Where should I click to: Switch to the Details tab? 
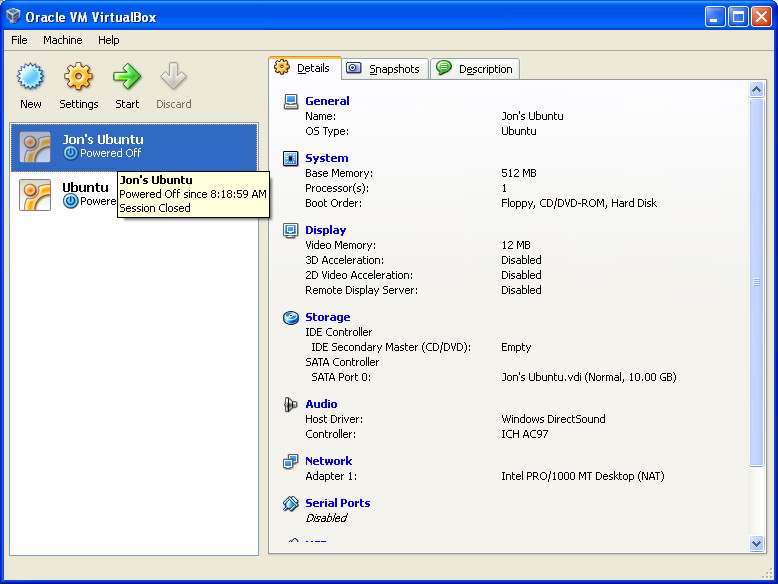[x=305, y=68]
